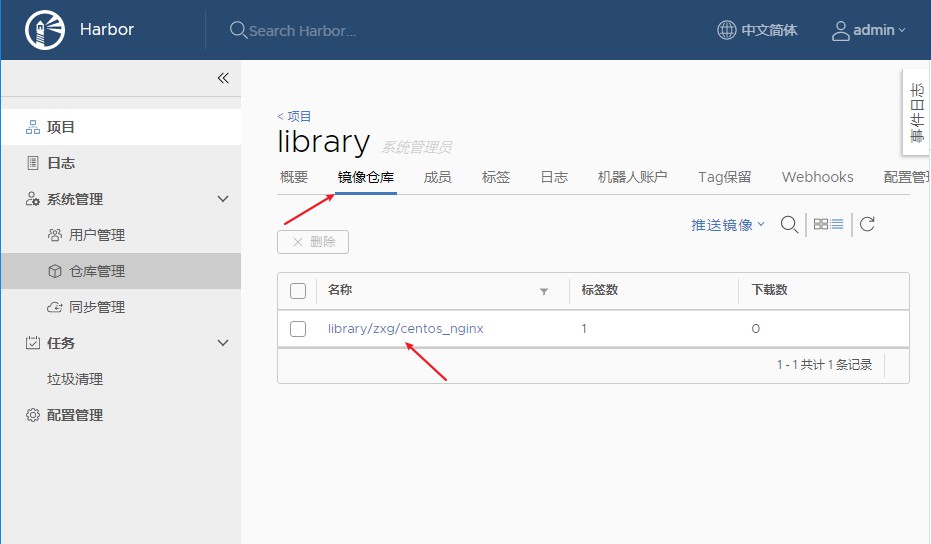This screenshot has height=544, width=931.
Task: Open the Webhooks tab
Action: pyautogui.click(x=818, y=177)
